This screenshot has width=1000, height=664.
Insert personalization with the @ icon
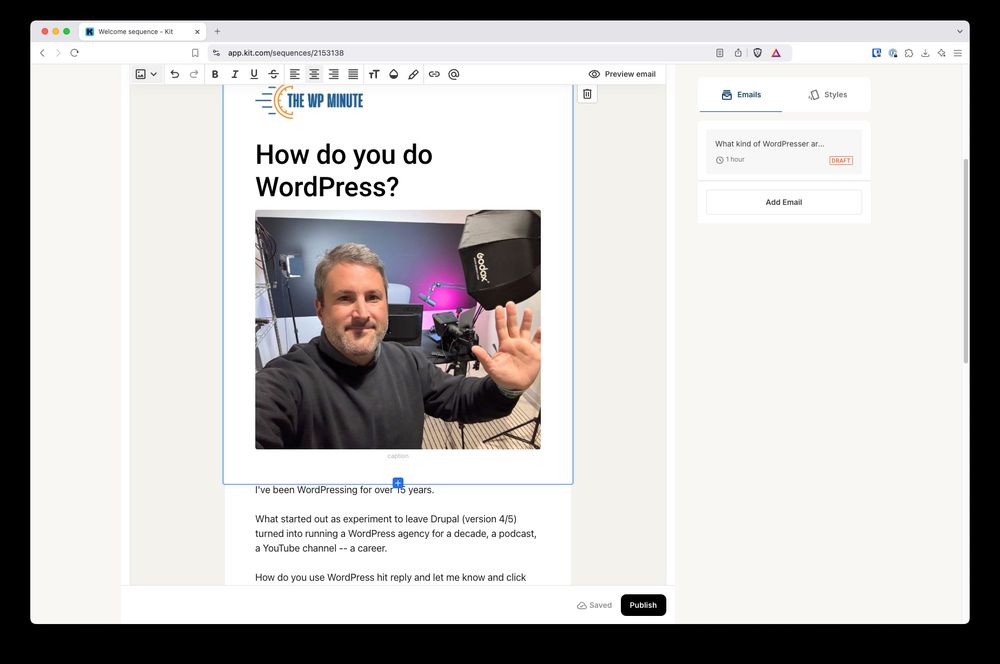tap(453, 74)
